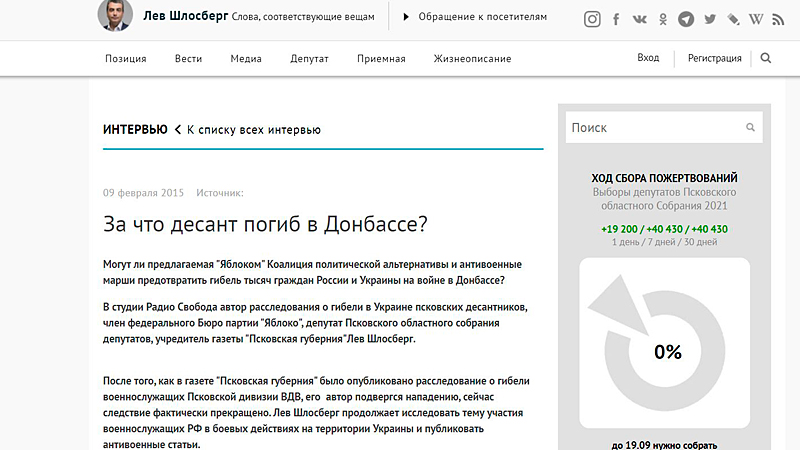Screen dimensions: 800x450
Task: Open the Facebook page icon
Action: click(x=616, y=19)
